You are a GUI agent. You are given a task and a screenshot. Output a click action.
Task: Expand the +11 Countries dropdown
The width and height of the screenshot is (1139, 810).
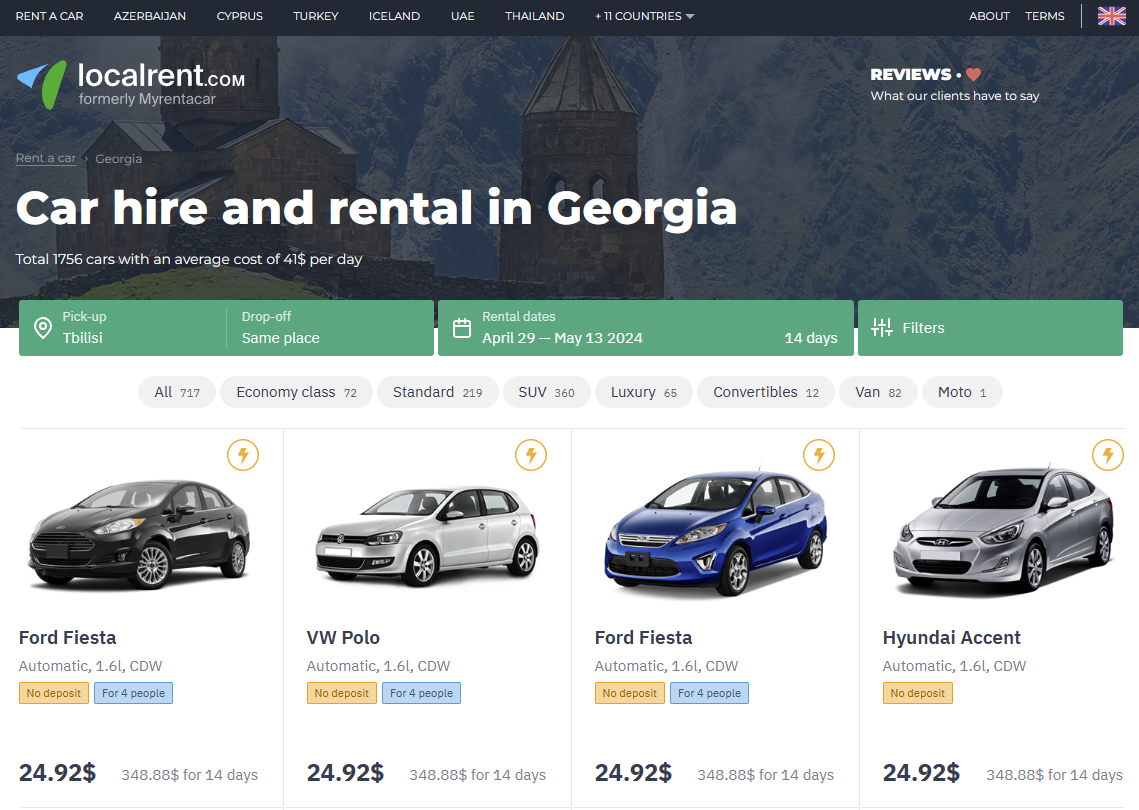coord(644,16)
